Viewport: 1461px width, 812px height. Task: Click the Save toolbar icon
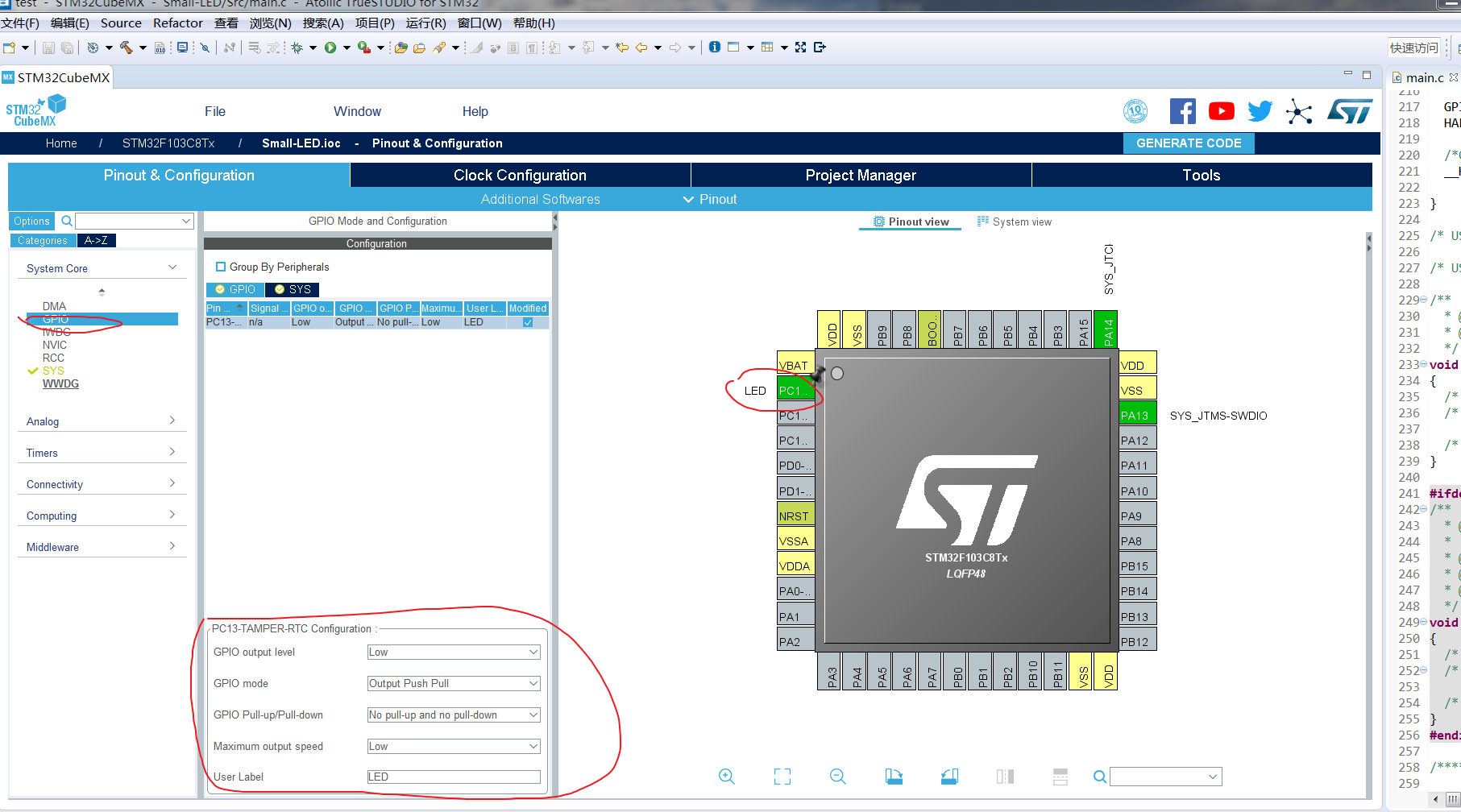[48, 48]
